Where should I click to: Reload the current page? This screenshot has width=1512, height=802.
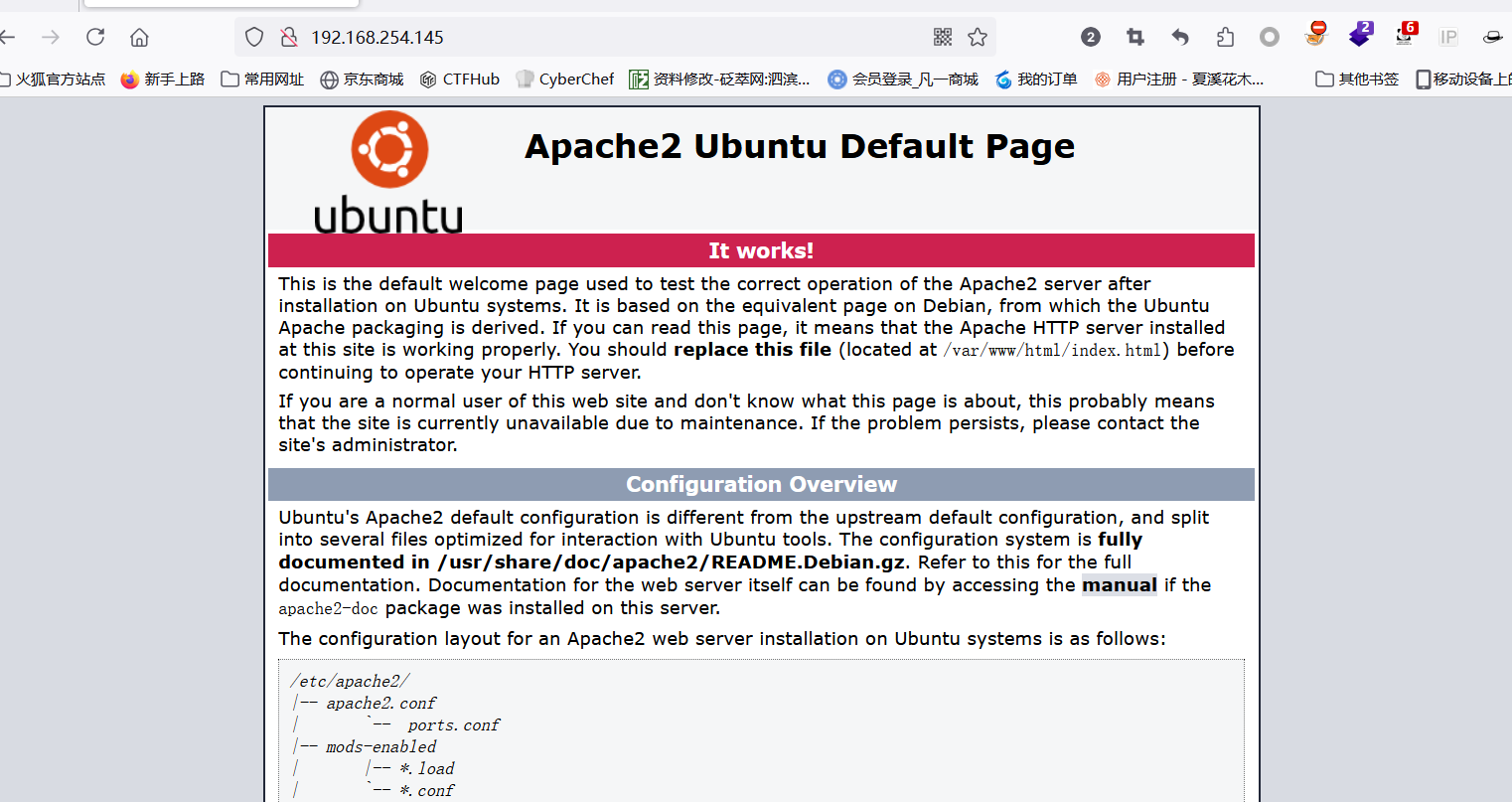pyautogui.click(x=95, y=37)
